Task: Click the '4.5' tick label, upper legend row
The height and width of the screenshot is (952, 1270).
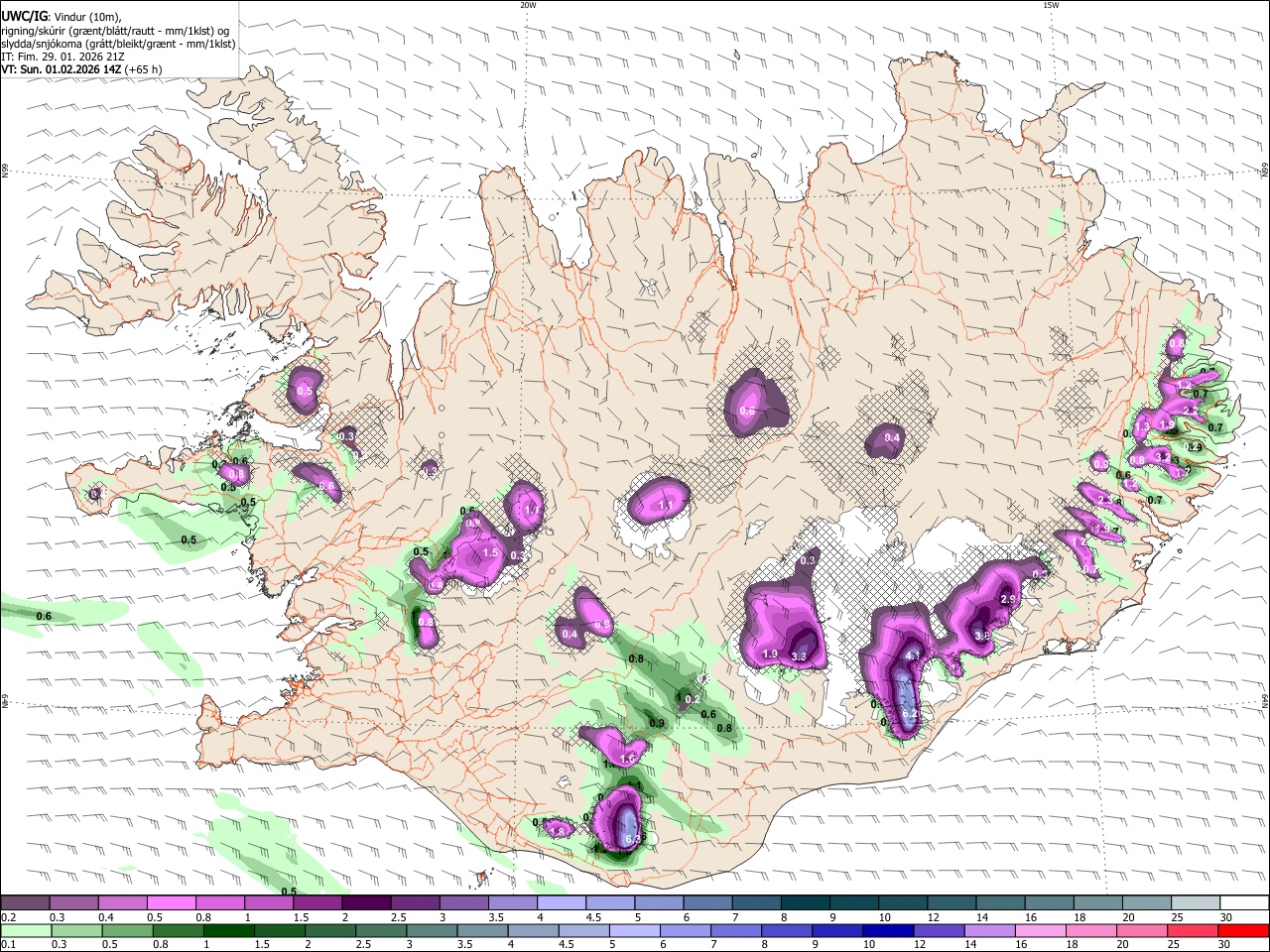Action: pyautogui.click(x=593, y=917)
